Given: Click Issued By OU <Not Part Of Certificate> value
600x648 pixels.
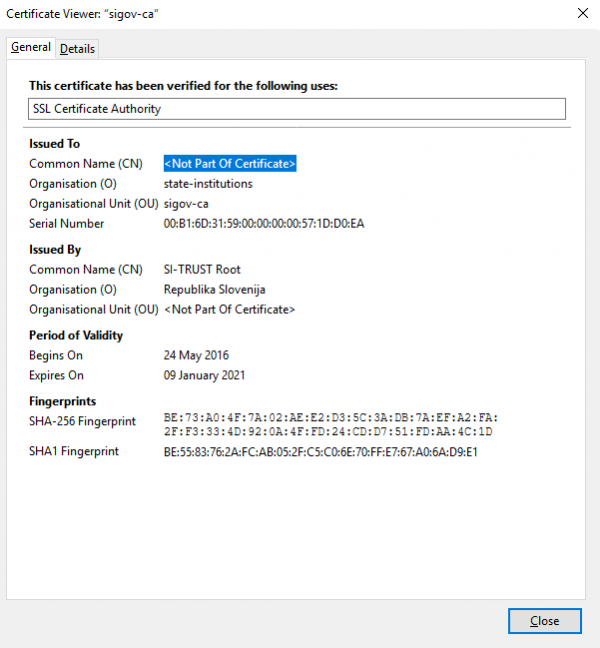Looking at the screenshot, I should (x=229, y=310).
